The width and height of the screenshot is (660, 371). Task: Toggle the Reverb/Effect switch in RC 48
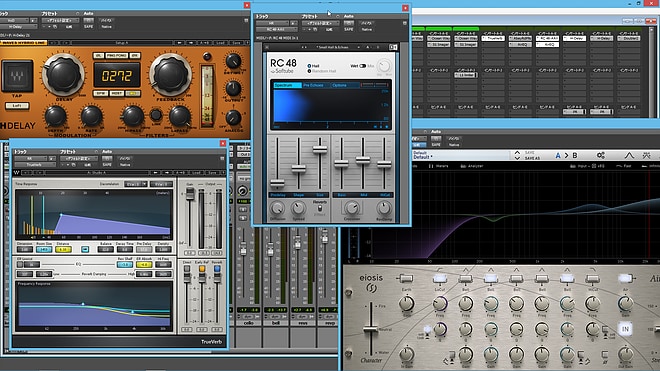pyautogui.click(x=320, y=208)
